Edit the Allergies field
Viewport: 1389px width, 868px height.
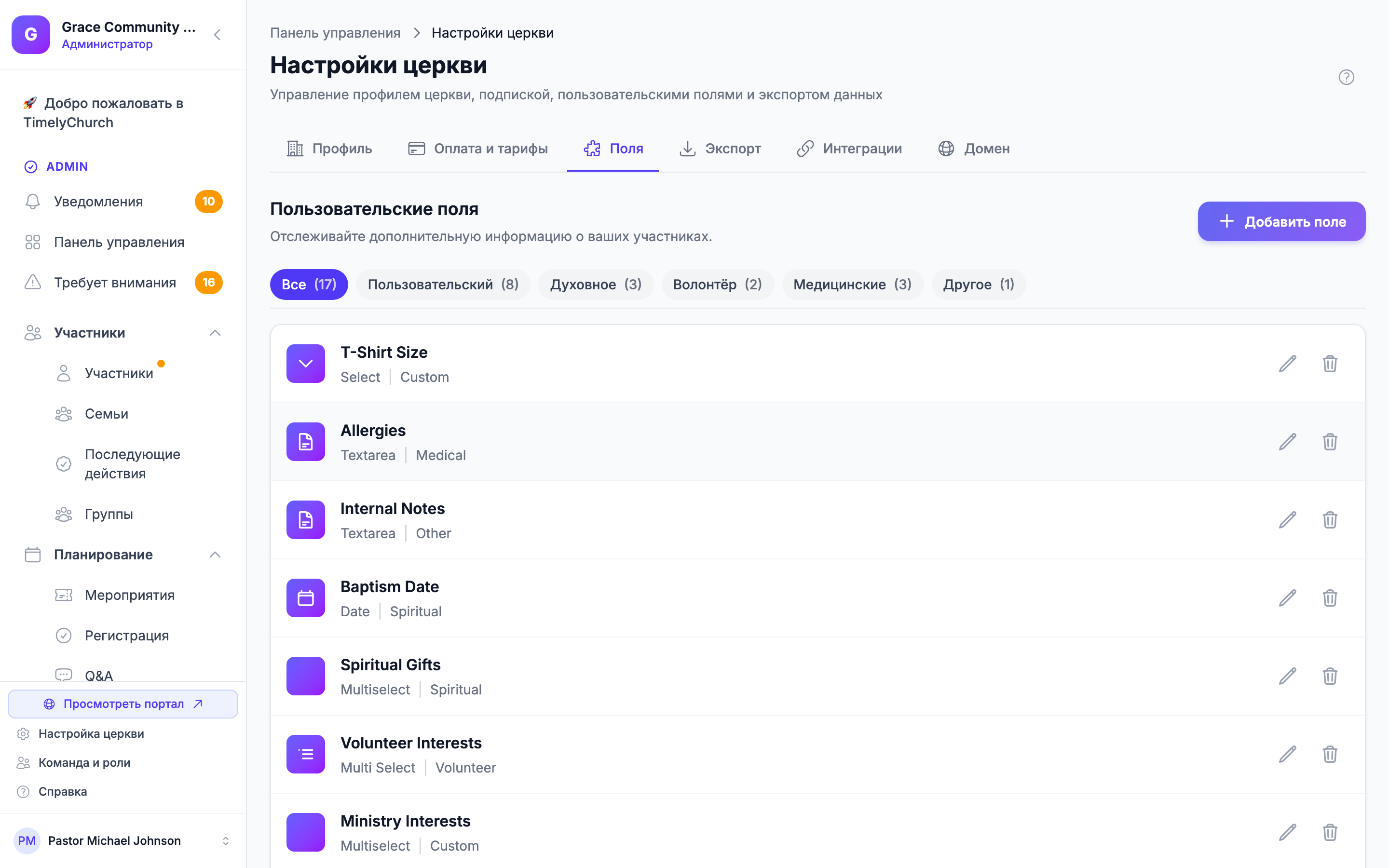coord(1287,441)
